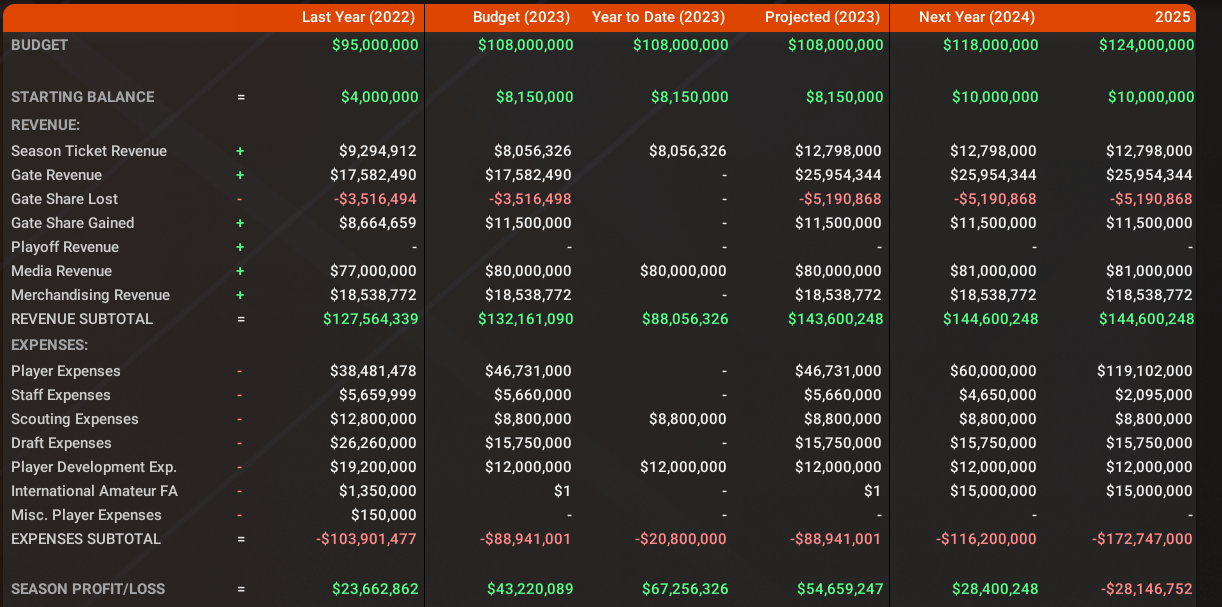Select the plus sign beside Media Revenue
Screen dimensions: 1222x607
(x=240, y=271)
